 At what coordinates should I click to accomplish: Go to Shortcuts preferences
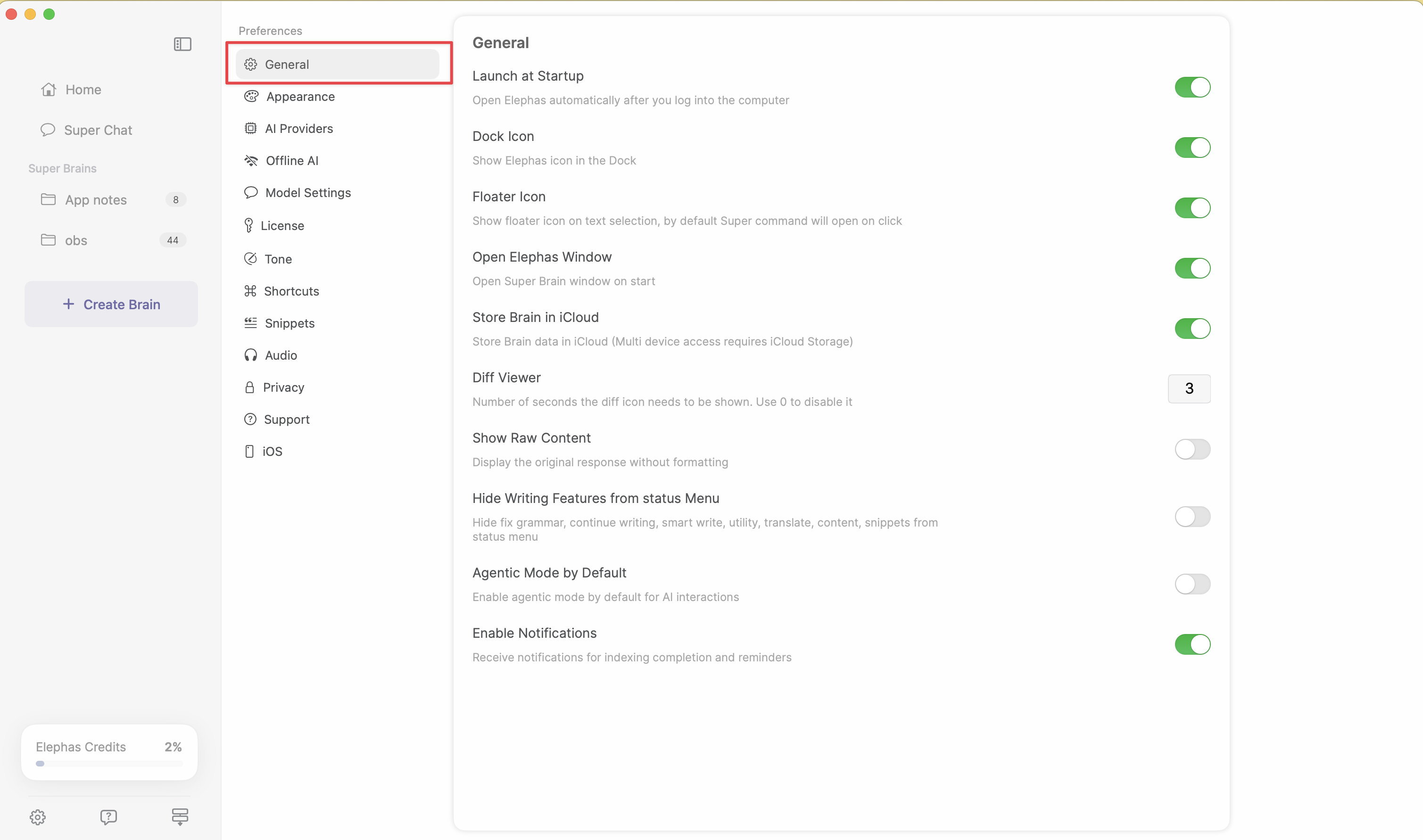coord(338,291)
